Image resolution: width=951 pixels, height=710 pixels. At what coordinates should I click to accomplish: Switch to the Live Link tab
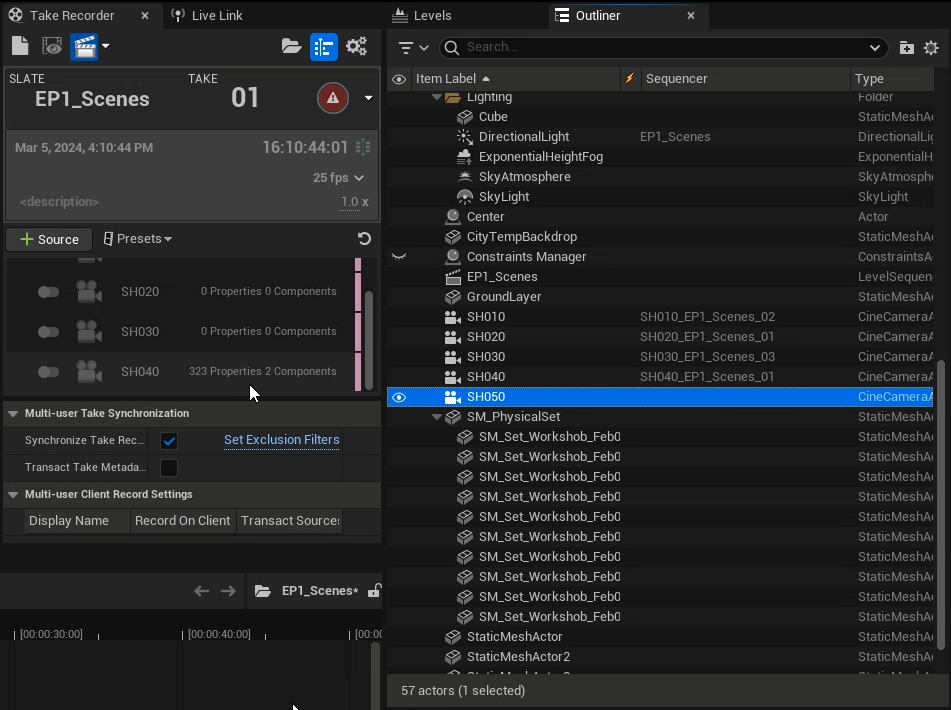click(x=216, y=15)
